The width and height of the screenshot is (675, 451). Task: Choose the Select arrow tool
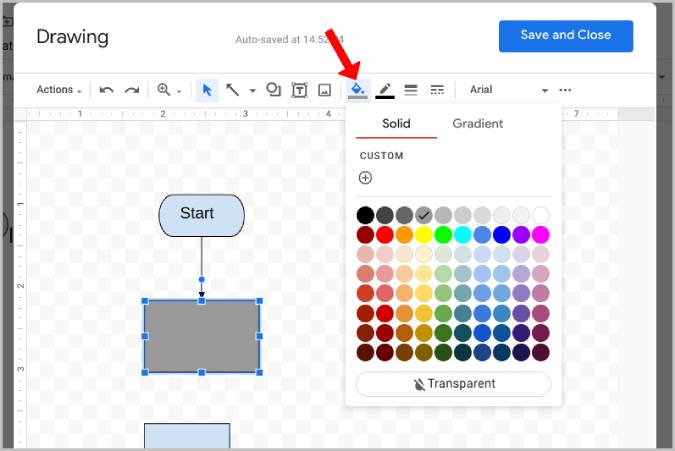(x=207, y=90)
